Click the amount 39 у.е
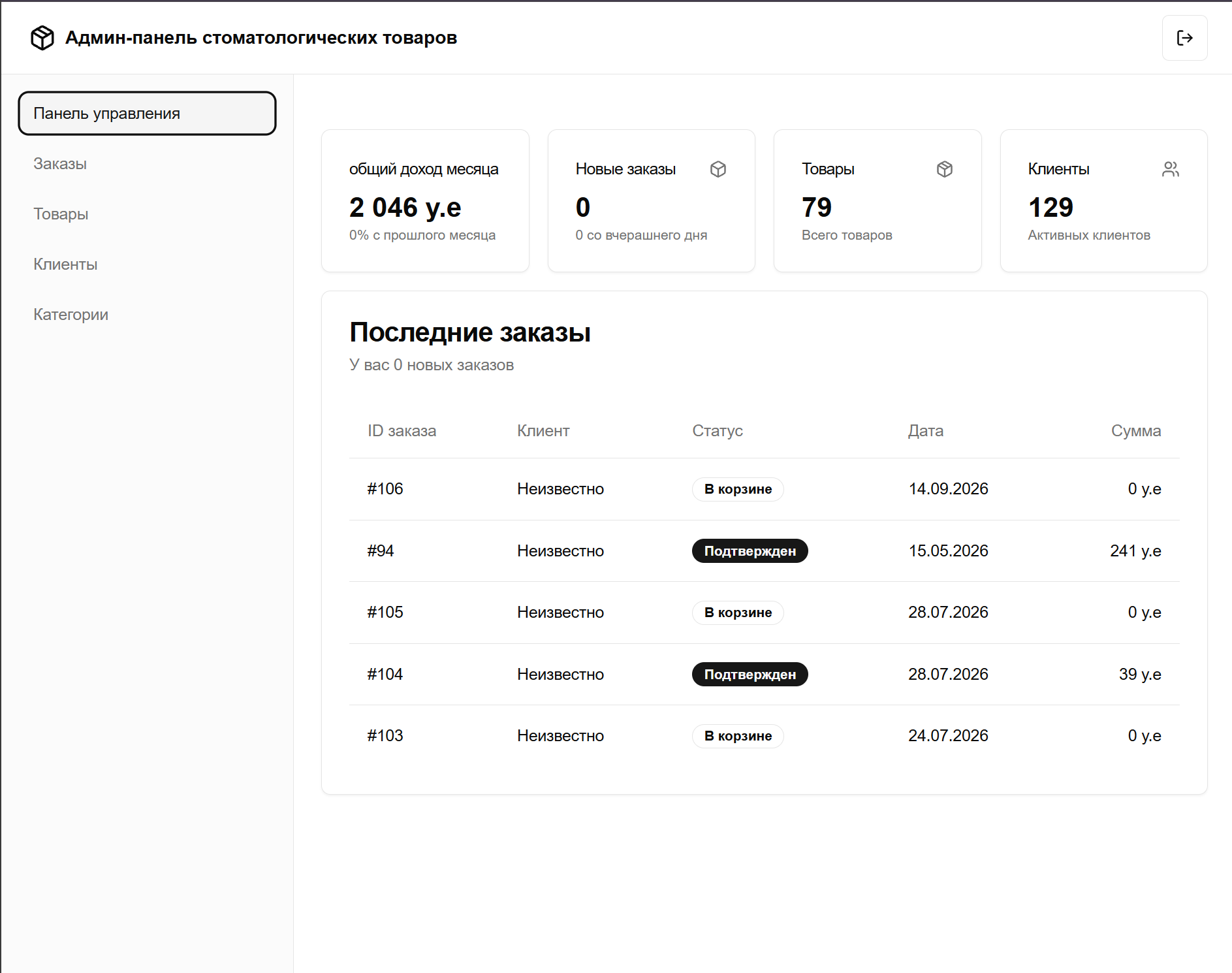This screenshot has width=1232, height=973. click(1140, 675)
